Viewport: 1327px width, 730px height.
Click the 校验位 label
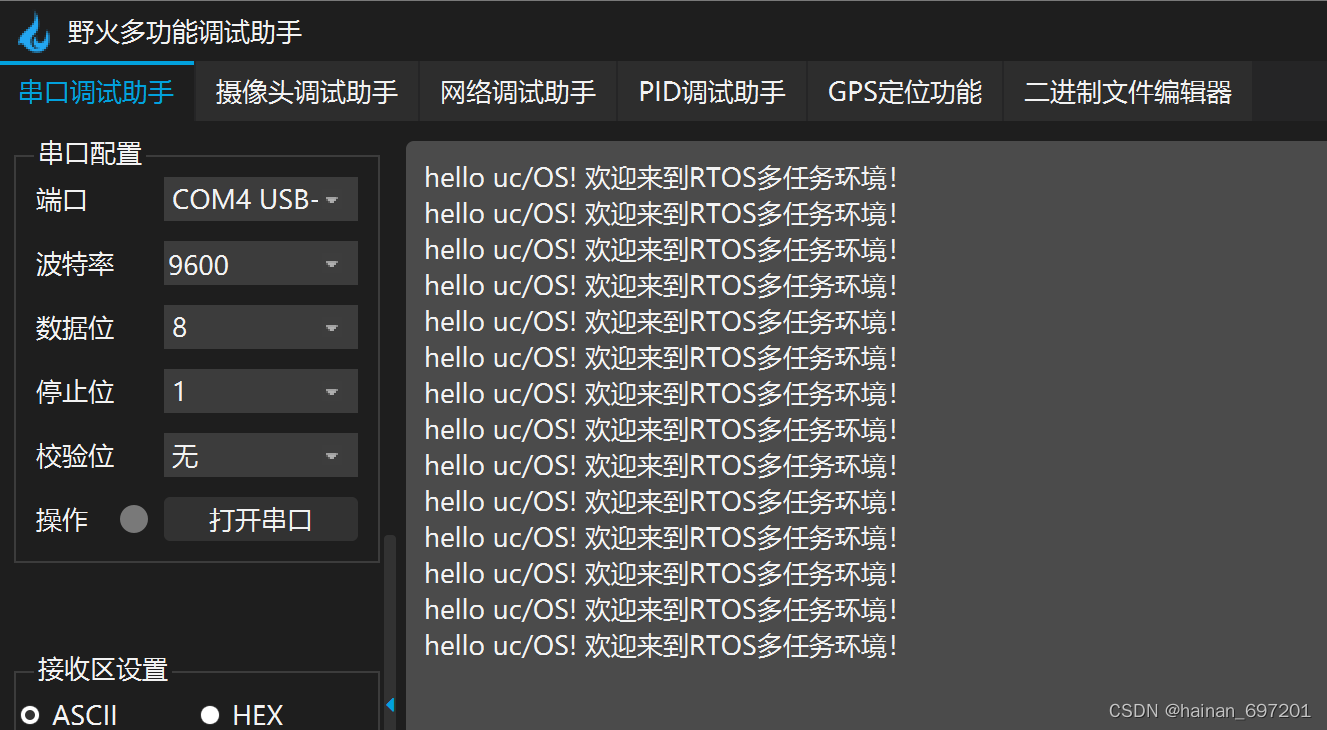click(75, 455)
